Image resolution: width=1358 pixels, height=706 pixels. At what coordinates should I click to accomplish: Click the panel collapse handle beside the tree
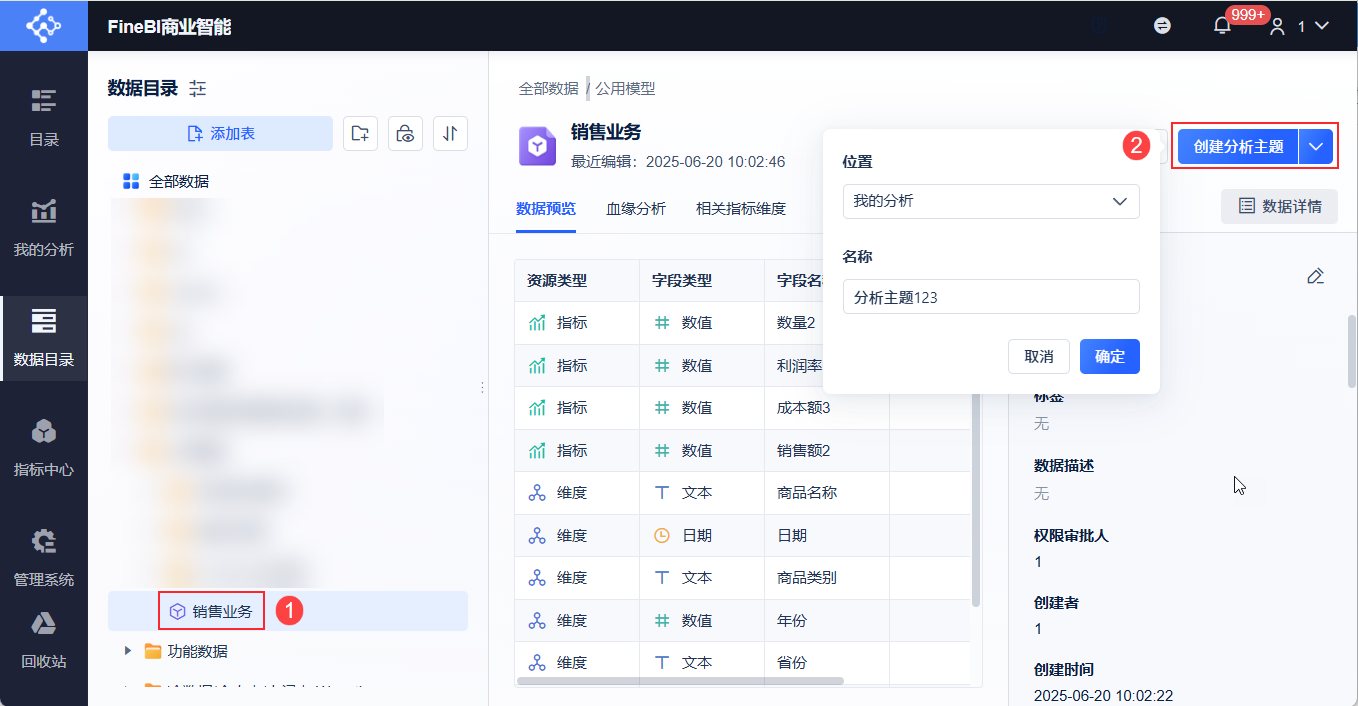[482, 387]
